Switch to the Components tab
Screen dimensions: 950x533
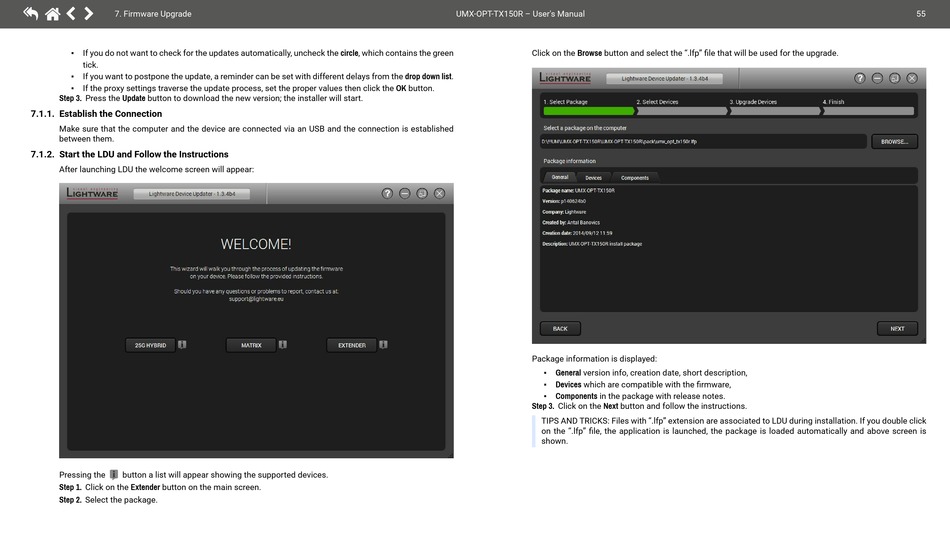tap(634, 177)
